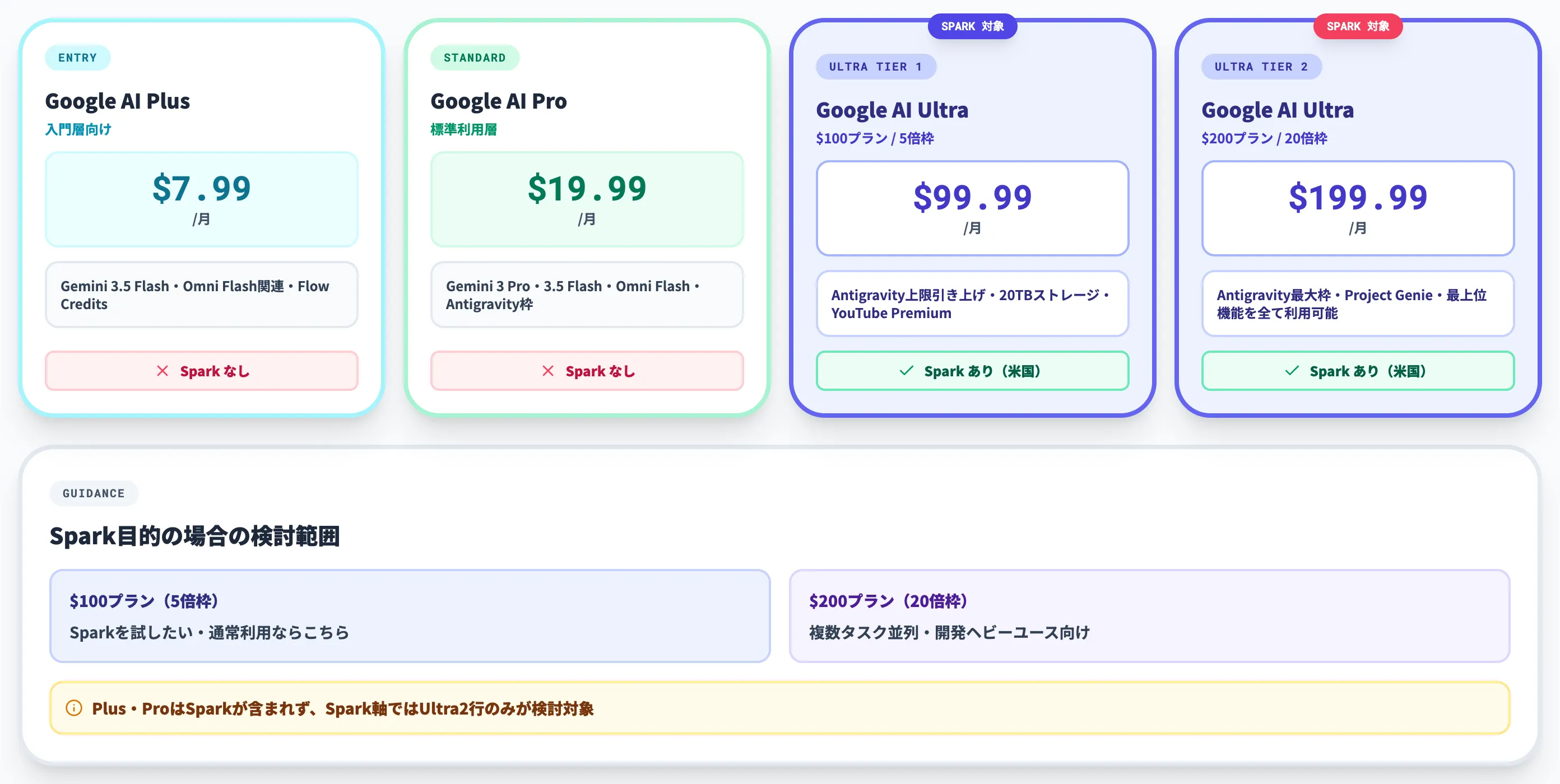Click the Gemini 3 Pro feature box

(x=587, y=295)
